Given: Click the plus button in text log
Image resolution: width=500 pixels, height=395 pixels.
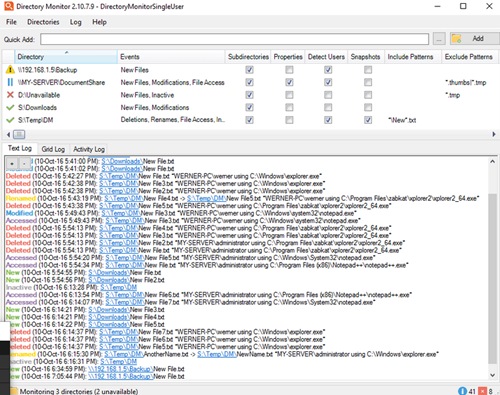Looking at the screenshot, I should click(x=12, y=163).
